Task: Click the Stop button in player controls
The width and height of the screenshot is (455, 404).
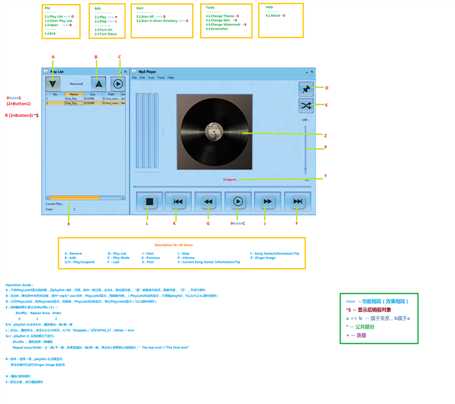Action: [x=149, y=201]
